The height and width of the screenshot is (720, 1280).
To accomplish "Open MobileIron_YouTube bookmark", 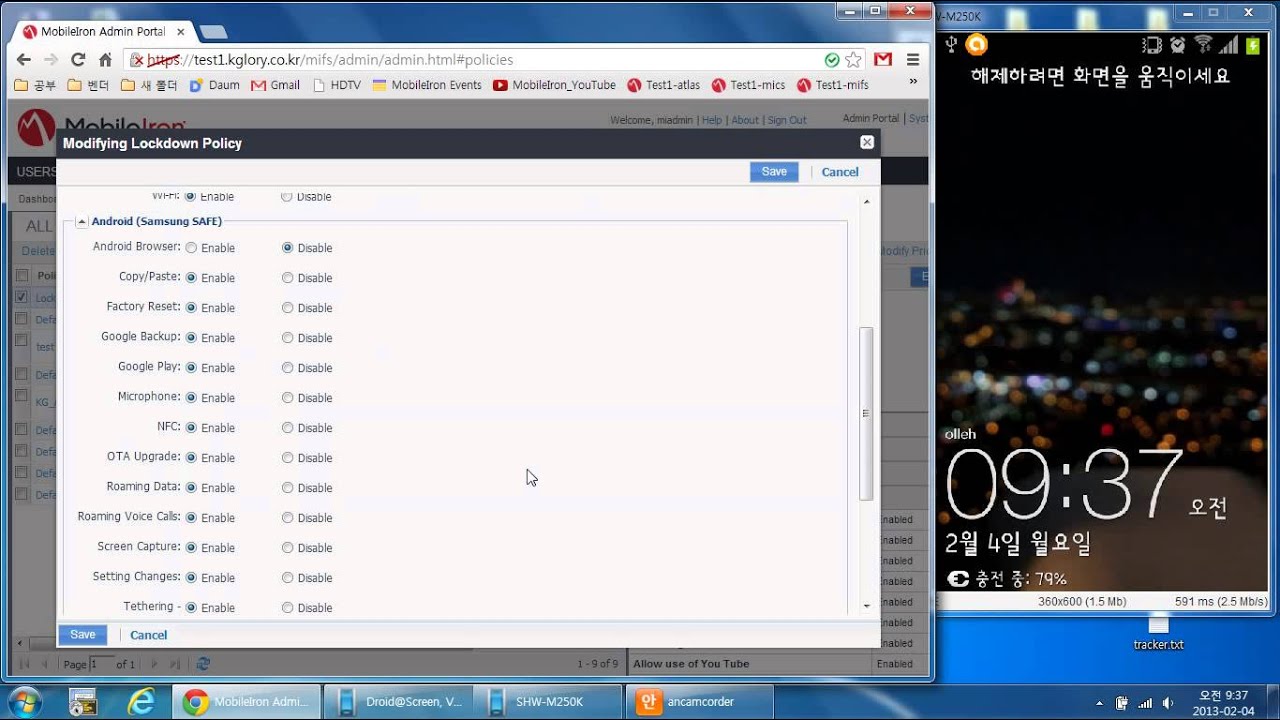I will tap(553, 85).
